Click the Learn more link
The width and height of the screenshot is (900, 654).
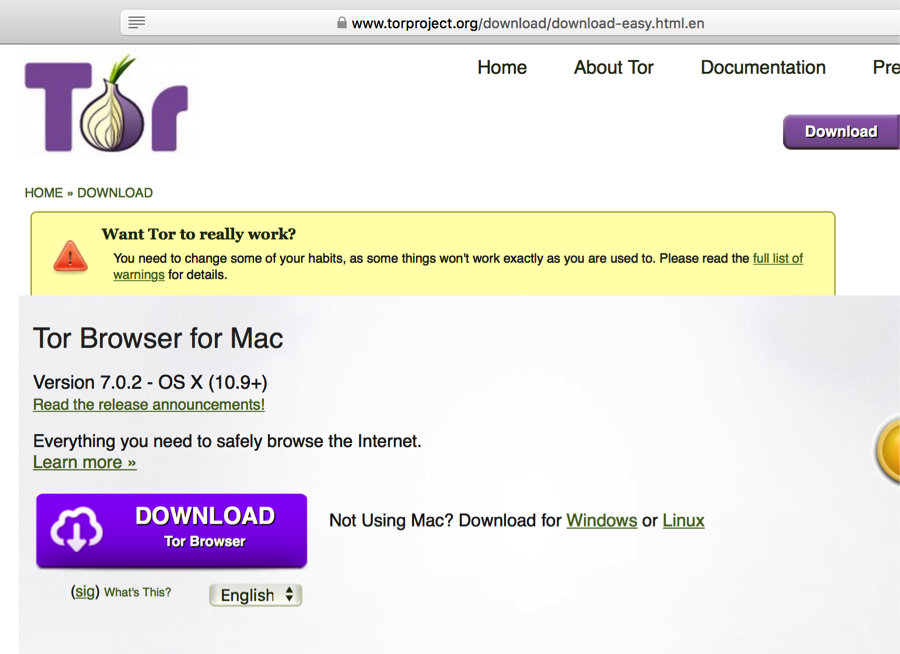pos(84,462)
